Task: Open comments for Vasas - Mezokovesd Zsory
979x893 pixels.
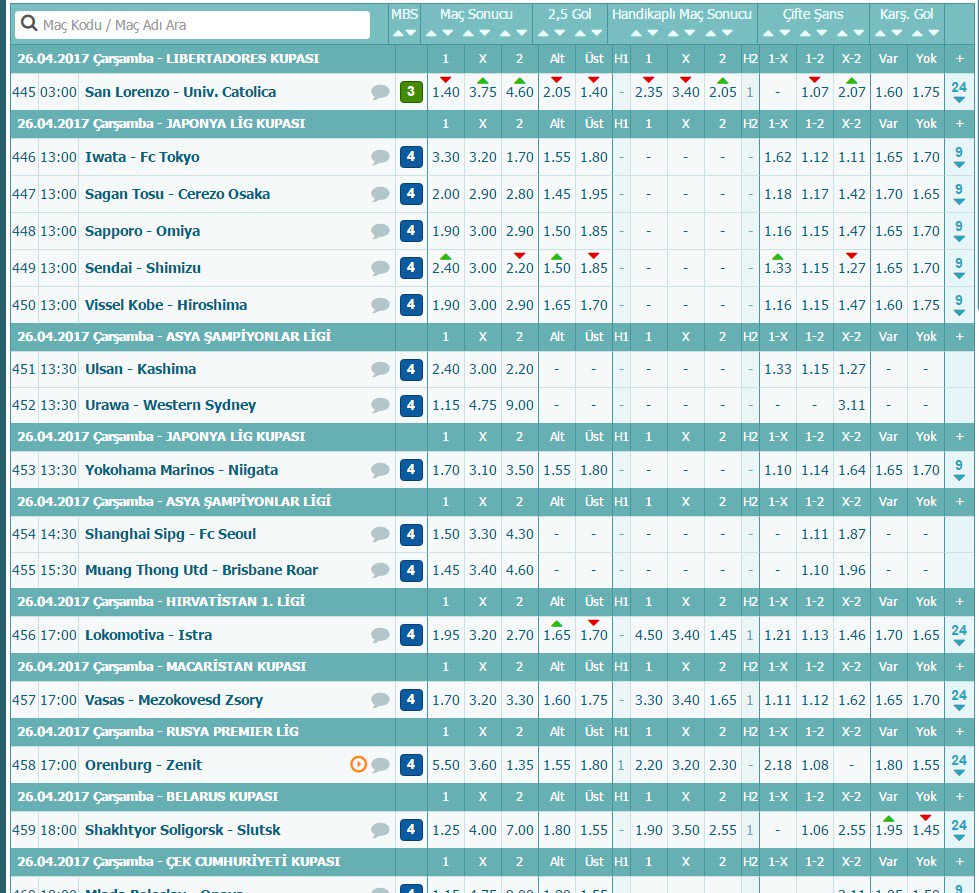Action: pos(380,700)
